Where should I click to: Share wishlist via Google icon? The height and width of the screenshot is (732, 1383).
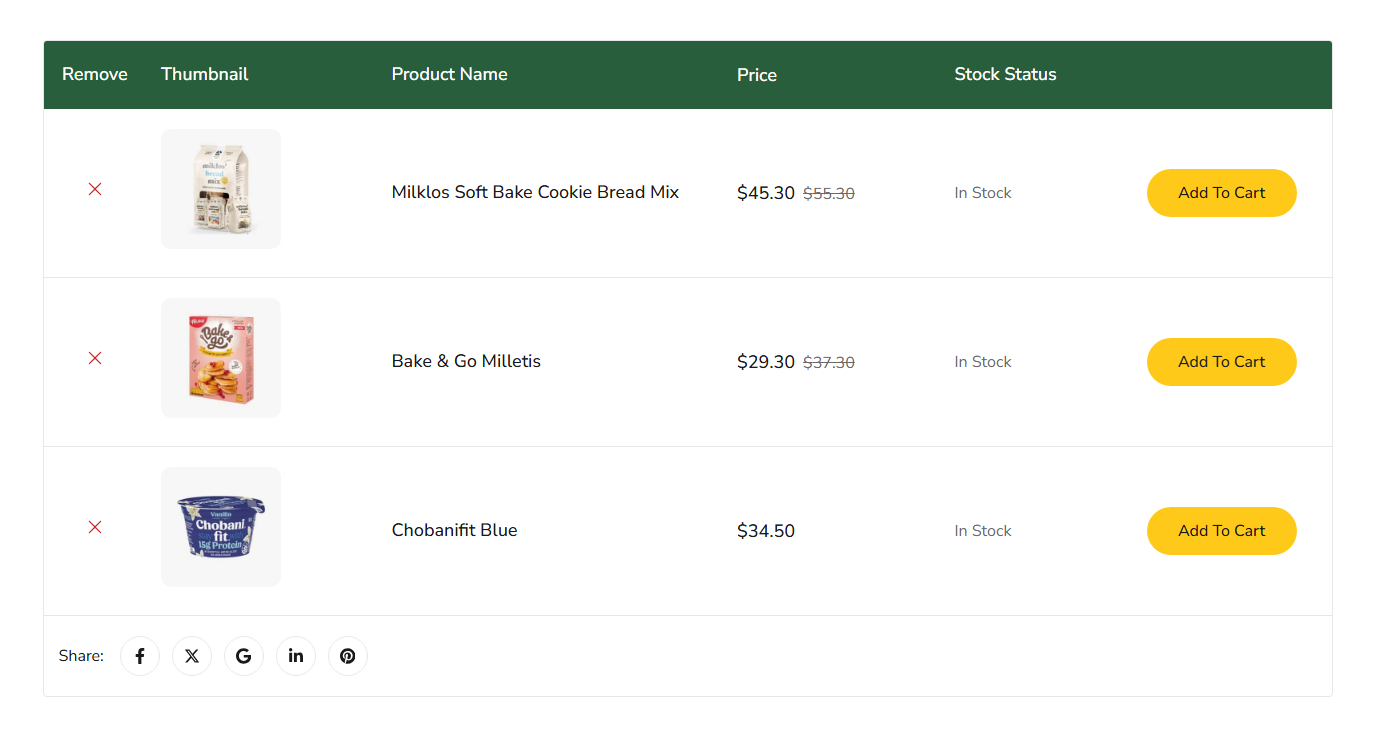coord(244,656)
